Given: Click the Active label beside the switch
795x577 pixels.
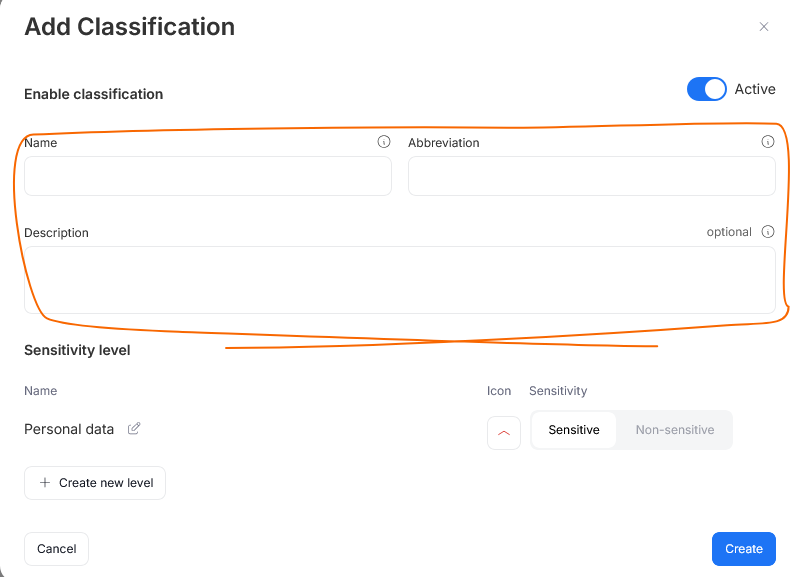Looking at the screenshot, I should click(755, 89).
